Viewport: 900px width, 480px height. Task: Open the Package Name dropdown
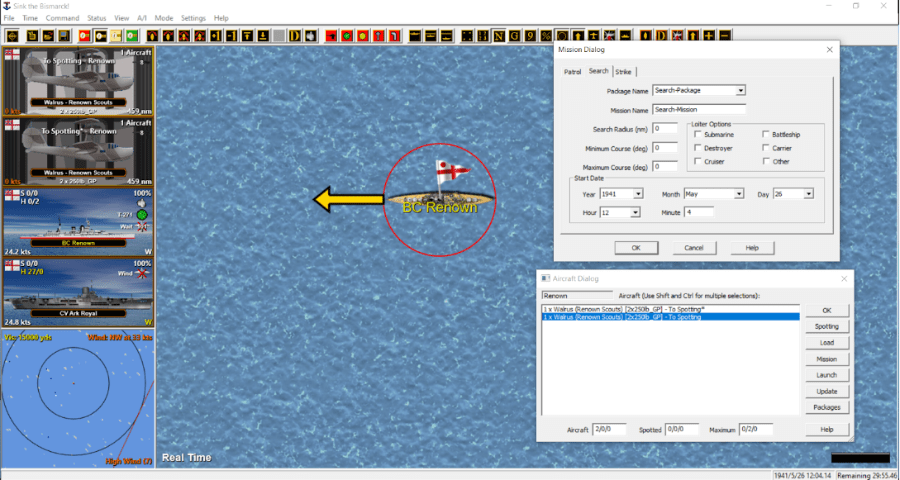coord(740,90)
